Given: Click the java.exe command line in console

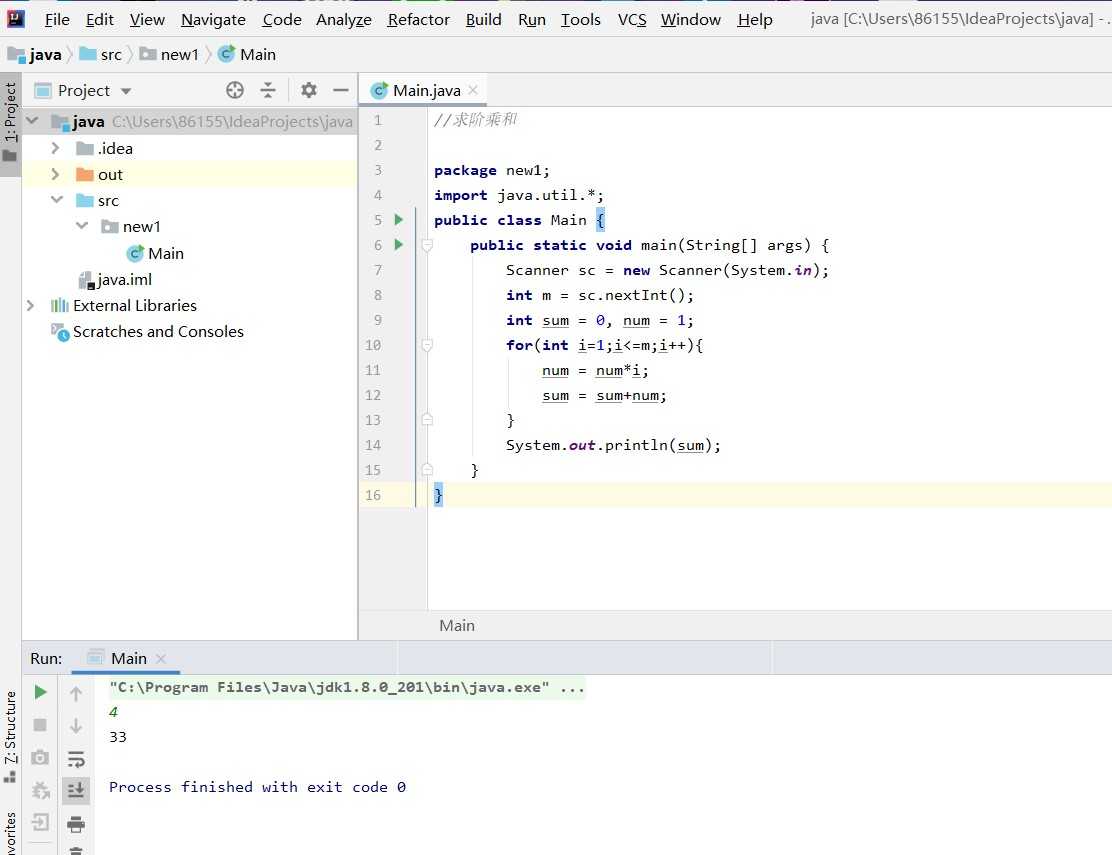Looking at the screenshot, I should pos(347,688).
